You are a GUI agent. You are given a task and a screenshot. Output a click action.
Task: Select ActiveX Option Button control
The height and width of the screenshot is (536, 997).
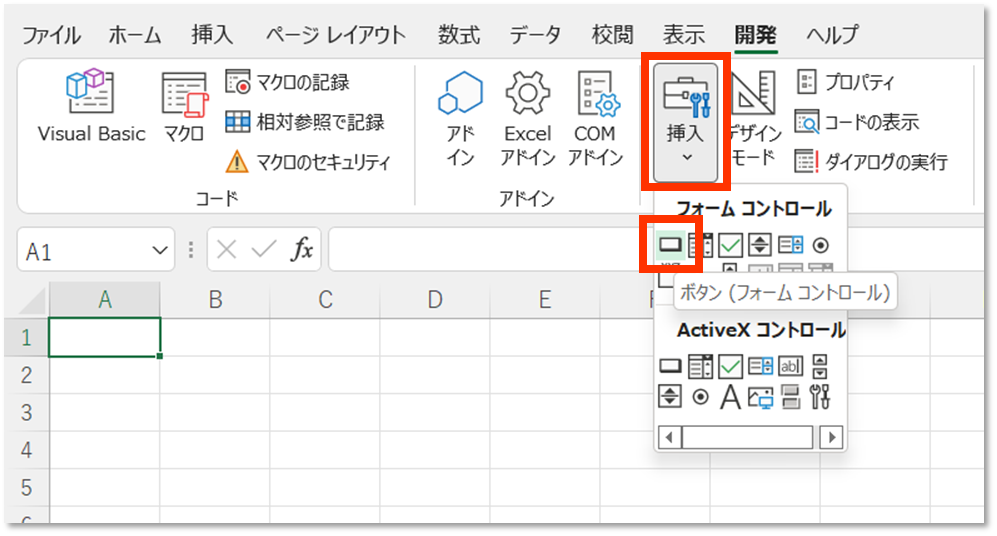700,397
